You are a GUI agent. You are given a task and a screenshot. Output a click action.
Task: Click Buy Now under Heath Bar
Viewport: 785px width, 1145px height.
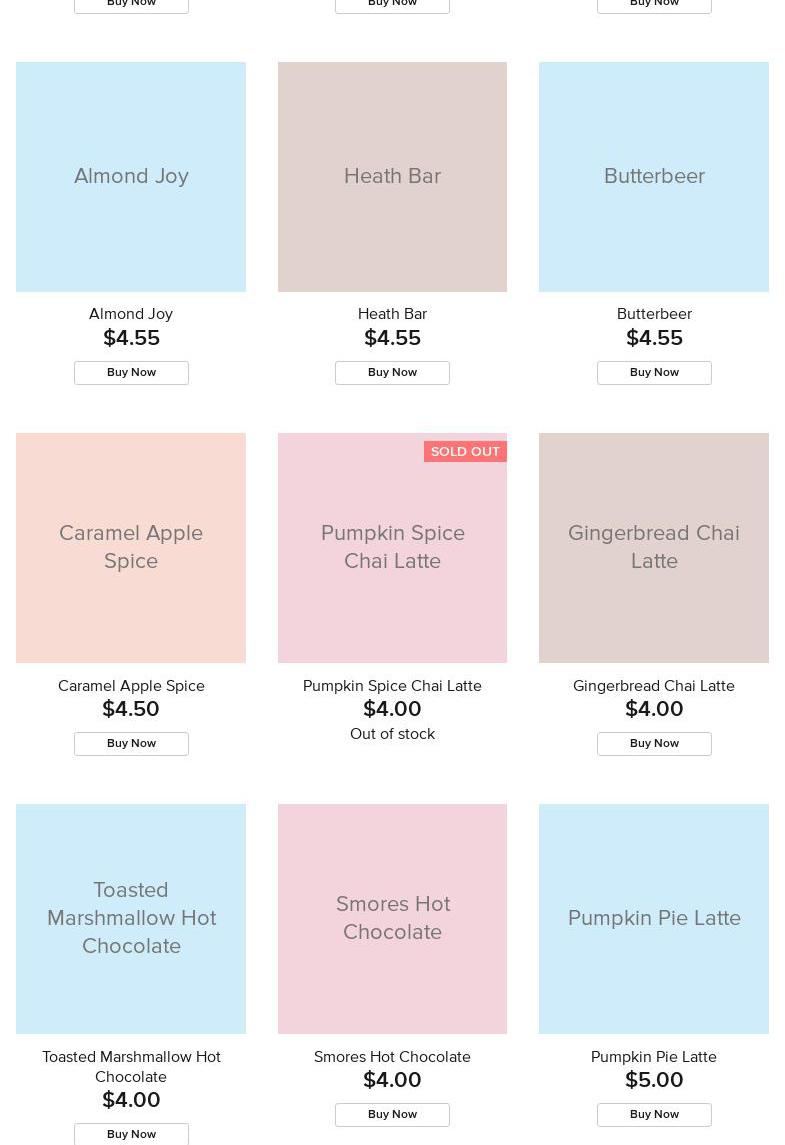pyautogui.click(x=392, y=373)
